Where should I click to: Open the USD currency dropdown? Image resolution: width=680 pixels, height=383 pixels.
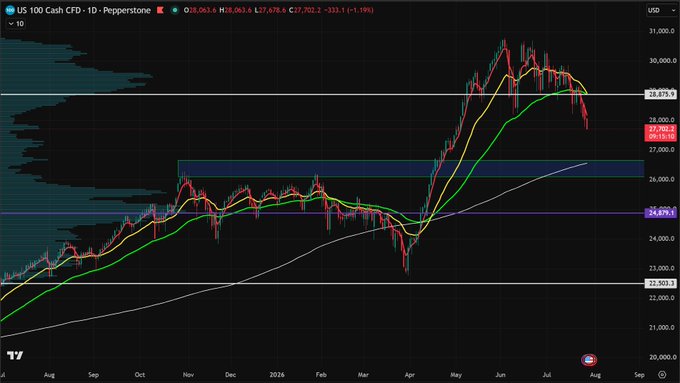coord(660,10)
